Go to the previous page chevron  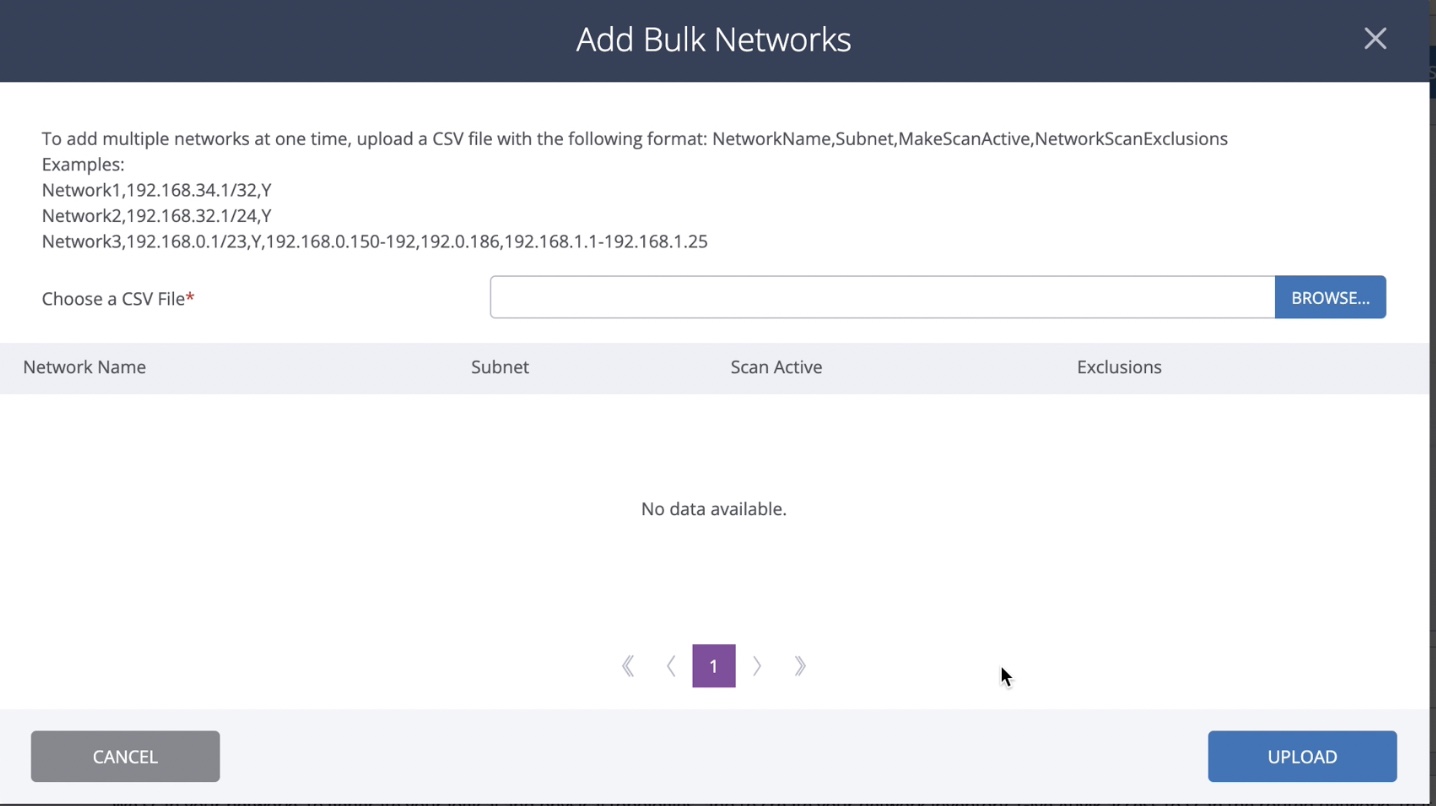671,665
